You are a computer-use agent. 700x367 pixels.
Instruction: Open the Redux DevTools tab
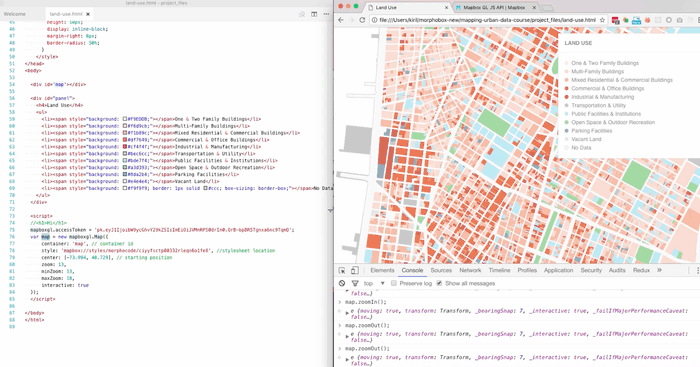641,270
